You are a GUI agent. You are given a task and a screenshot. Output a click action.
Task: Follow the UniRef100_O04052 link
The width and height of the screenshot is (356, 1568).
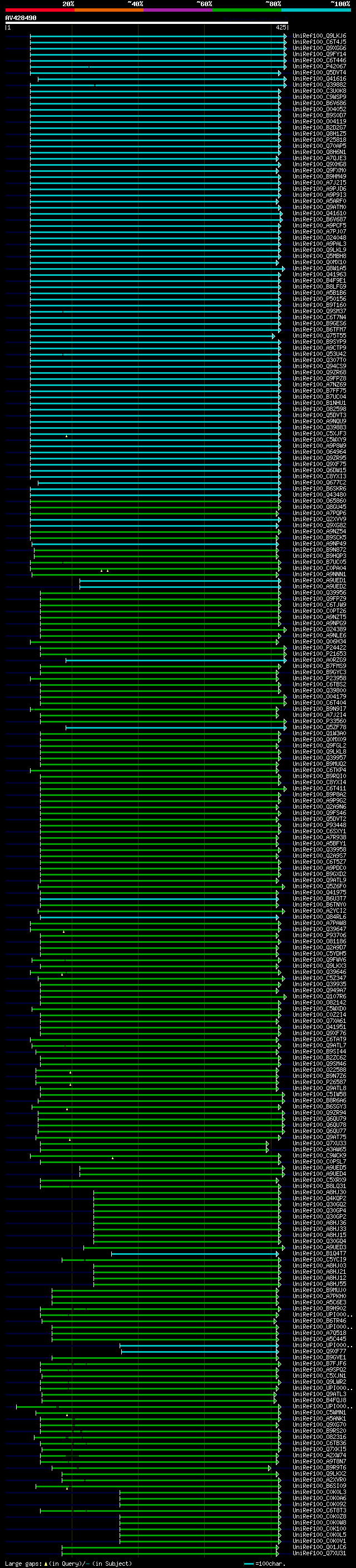[319, 109]
